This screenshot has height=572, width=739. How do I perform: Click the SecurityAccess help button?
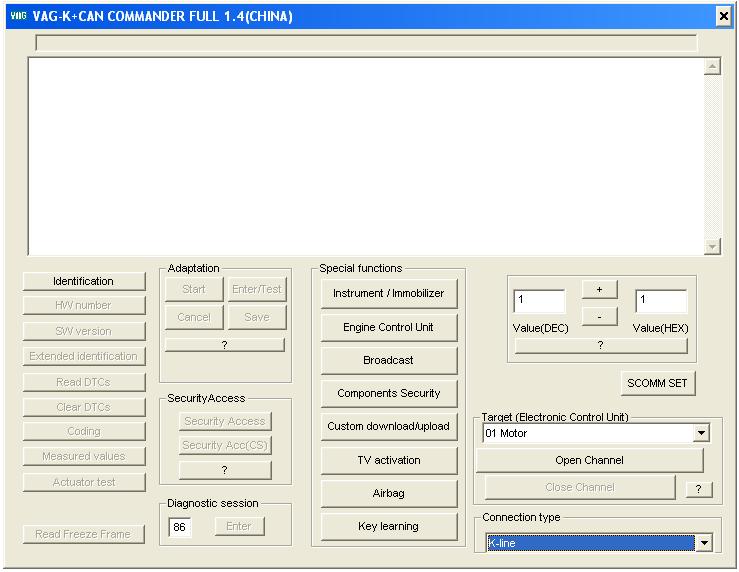[x=225, y=470]
